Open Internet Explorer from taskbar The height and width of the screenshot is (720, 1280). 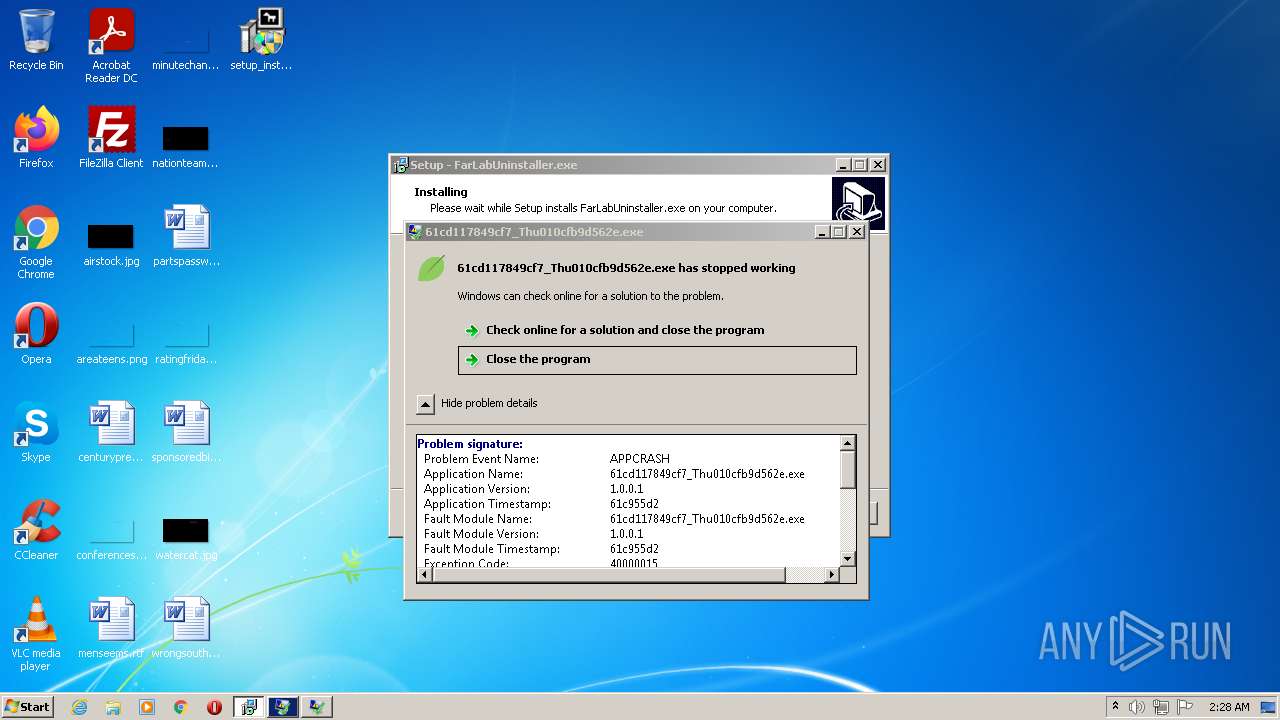[80, 707]
